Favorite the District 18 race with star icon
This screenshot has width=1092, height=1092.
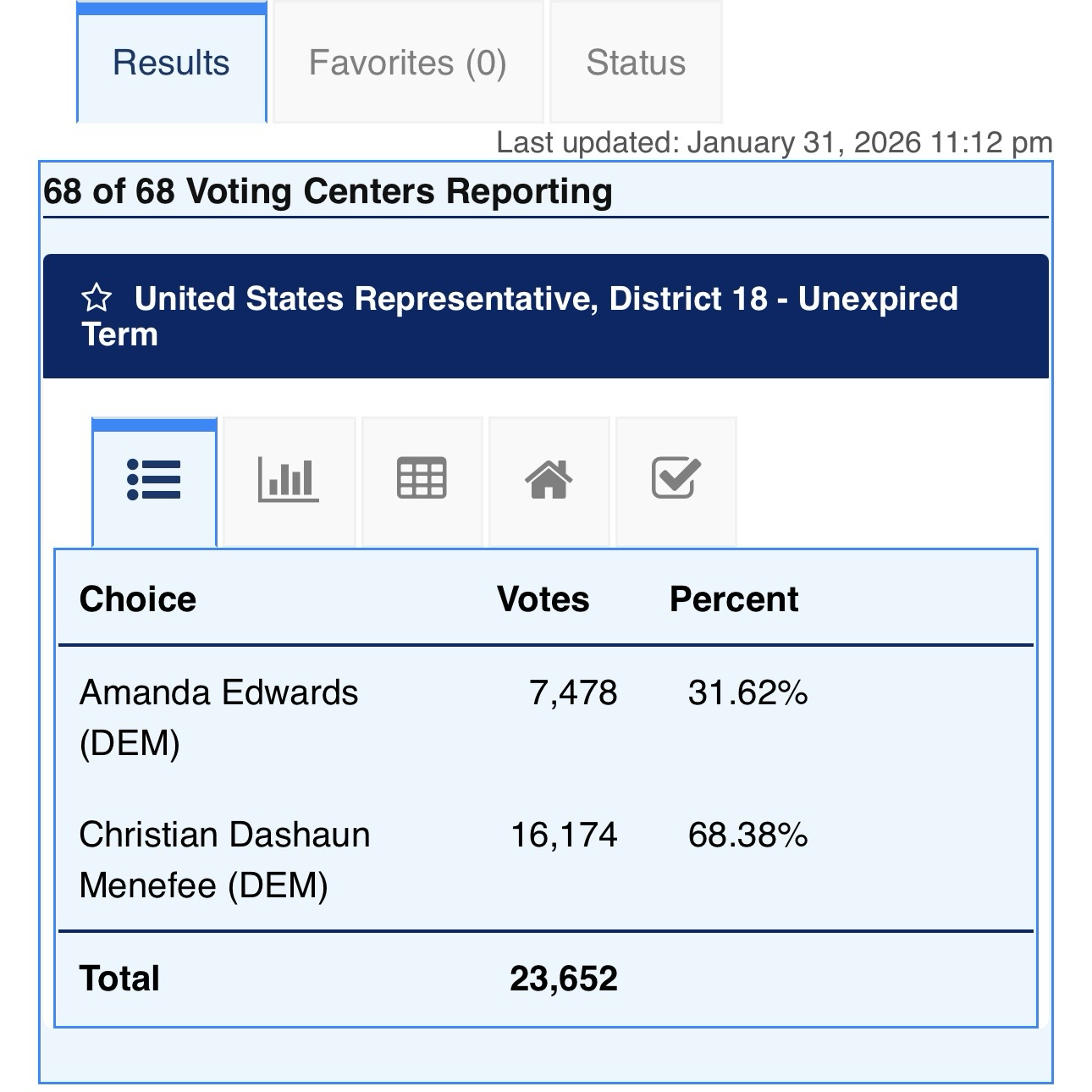pyautogui.click(x=97, y=299)
